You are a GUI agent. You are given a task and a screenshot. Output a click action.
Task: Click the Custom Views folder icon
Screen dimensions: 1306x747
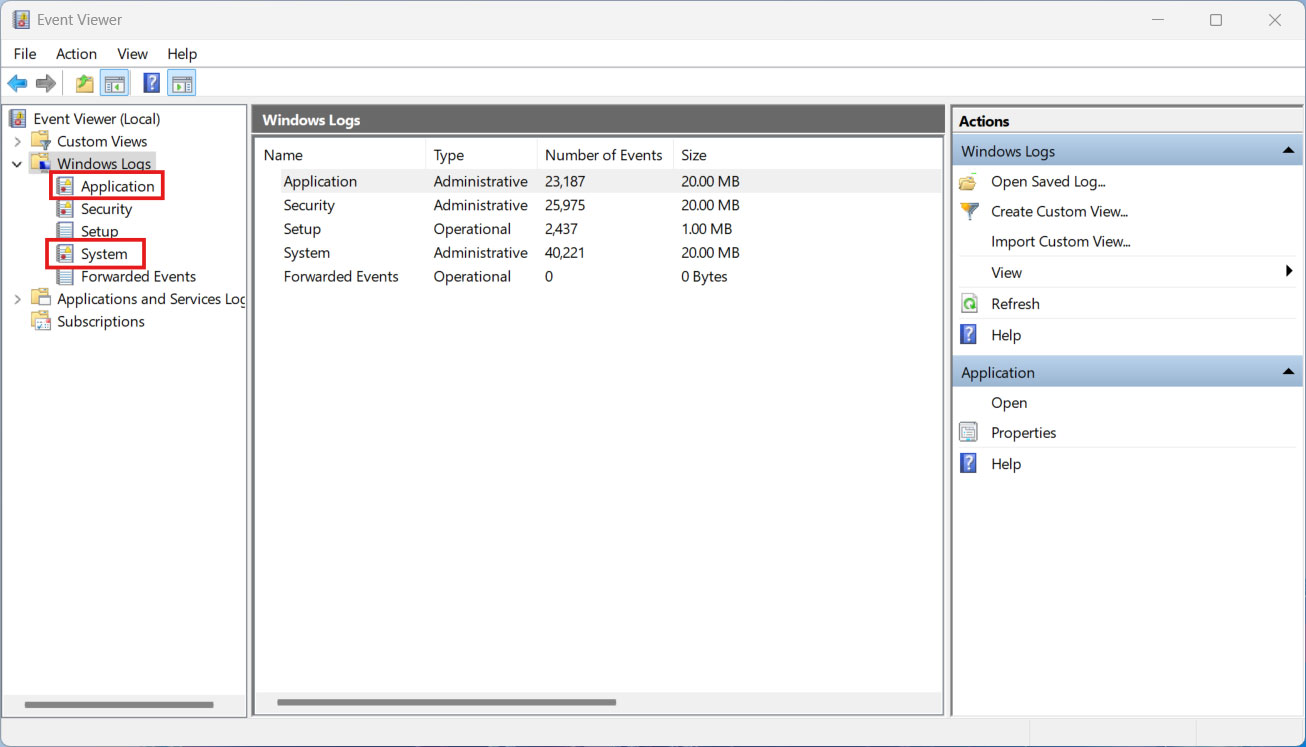(x=41, y=141)
